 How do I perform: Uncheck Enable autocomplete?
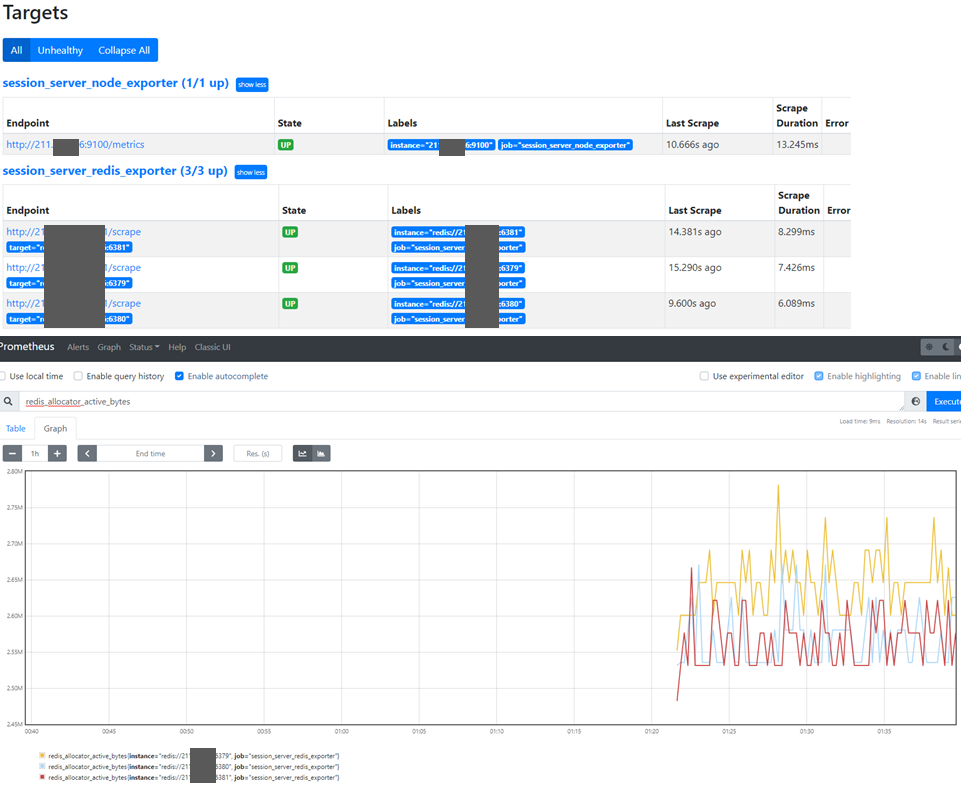point(179,376)
